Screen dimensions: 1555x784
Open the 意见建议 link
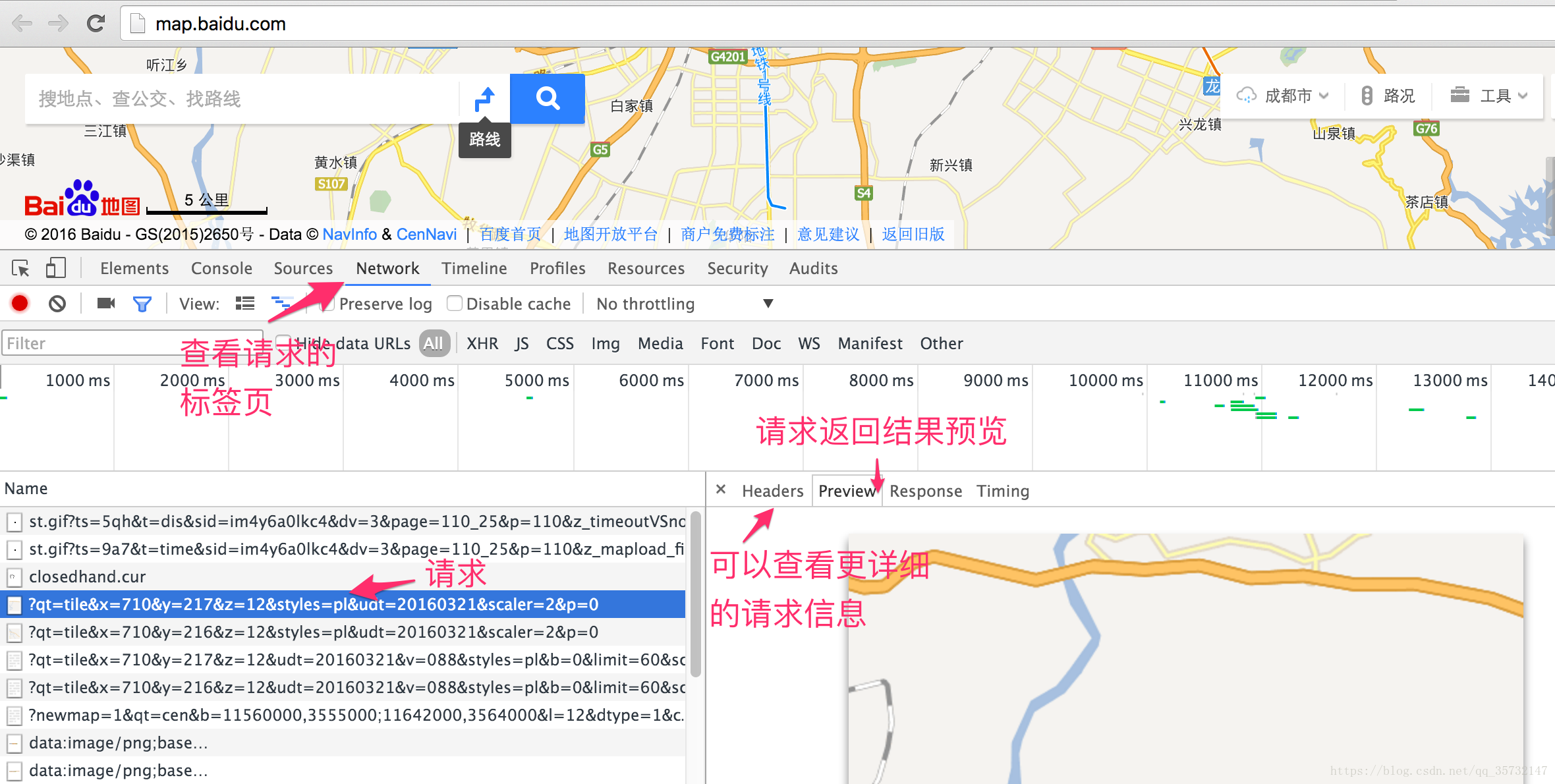tap(828, 235)
